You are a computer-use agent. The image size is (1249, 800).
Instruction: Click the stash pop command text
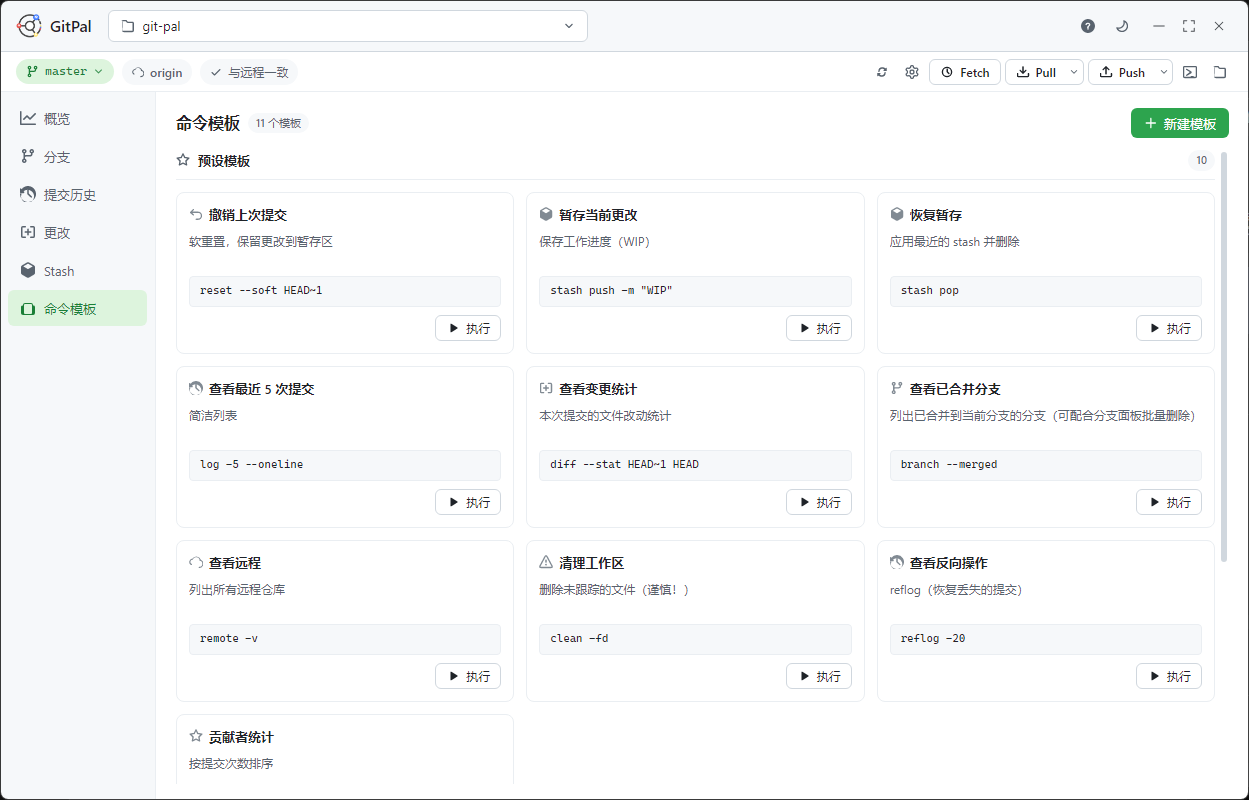click(930, 291)
